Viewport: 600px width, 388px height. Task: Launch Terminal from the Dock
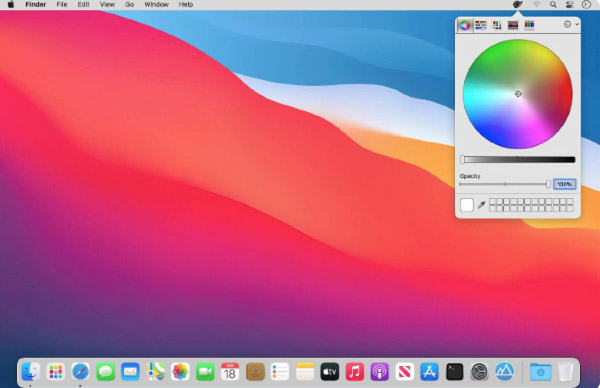click(x=455, y=372)
